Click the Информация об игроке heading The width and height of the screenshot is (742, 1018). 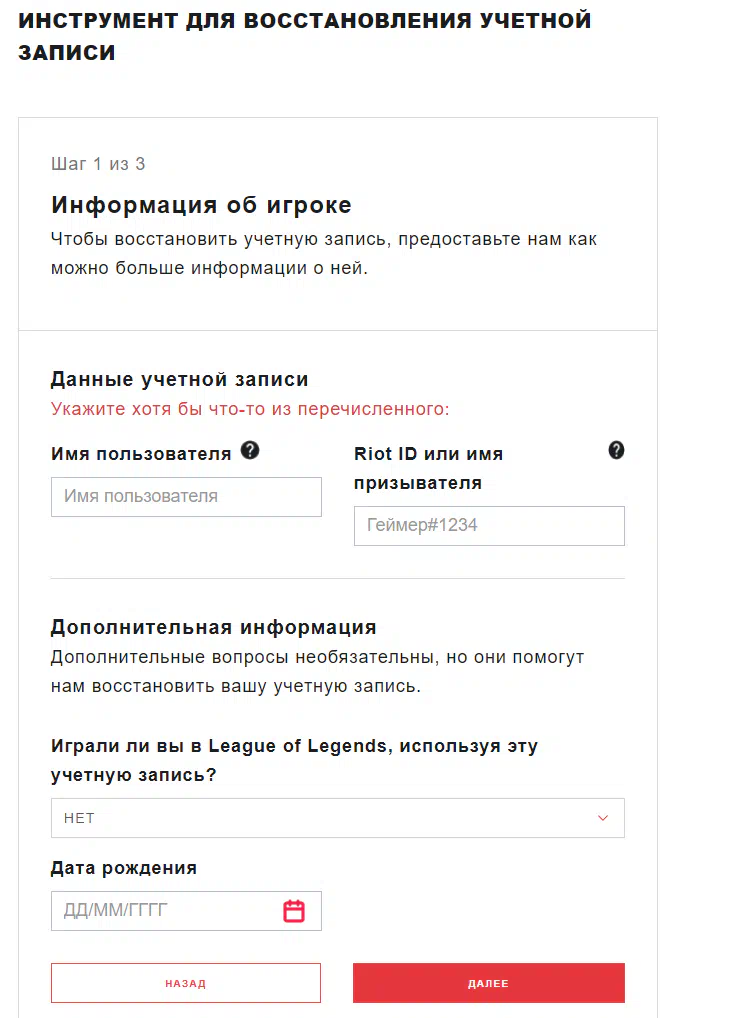pyautogui.click(x=201, y=205)
